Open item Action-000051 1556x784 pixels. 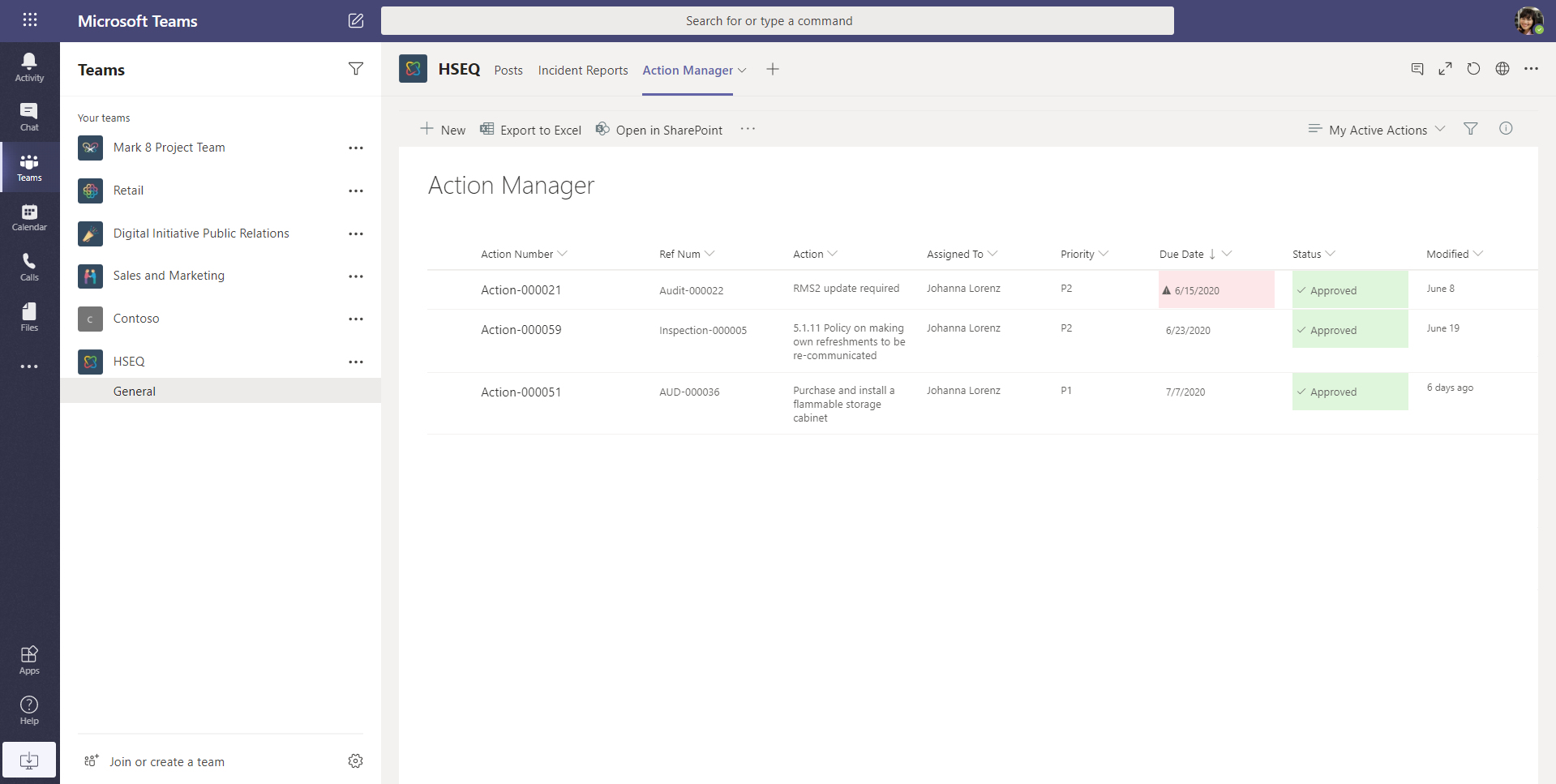(521, 392)
